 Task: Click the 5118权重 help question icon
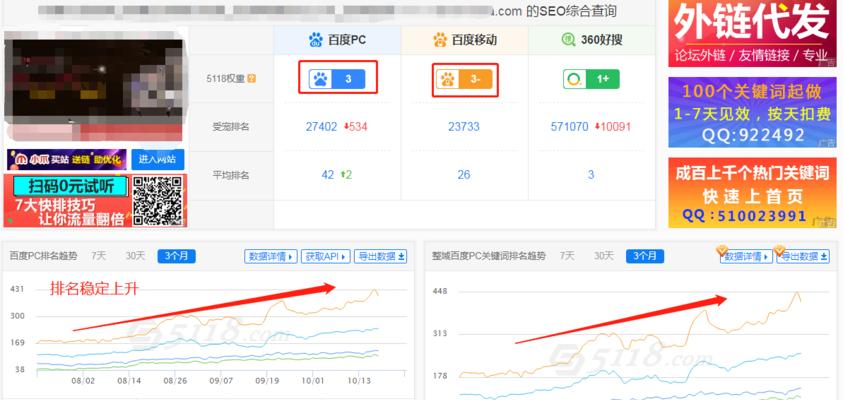tap(251, 78)
